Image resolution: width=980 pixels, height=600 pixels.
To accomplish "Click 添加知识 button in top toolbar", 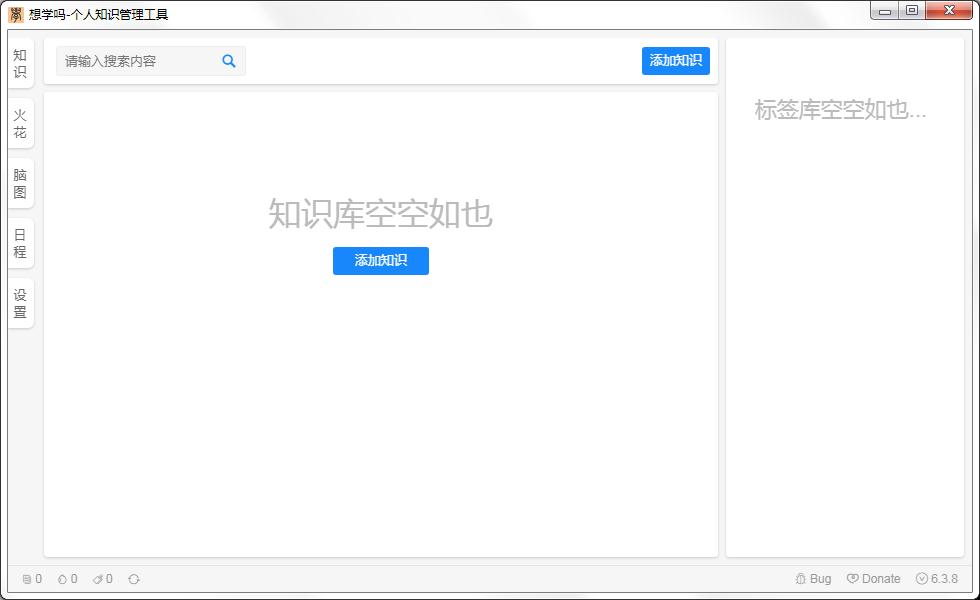I will point(676,61).
